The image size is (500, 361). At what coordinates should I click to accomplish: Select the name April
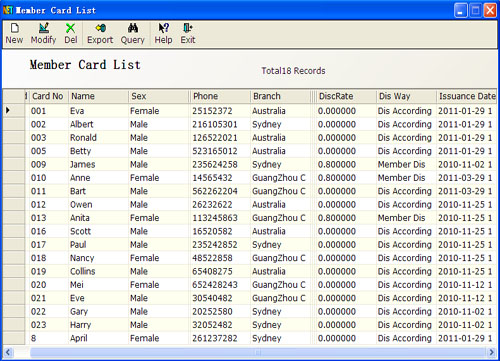79,338
